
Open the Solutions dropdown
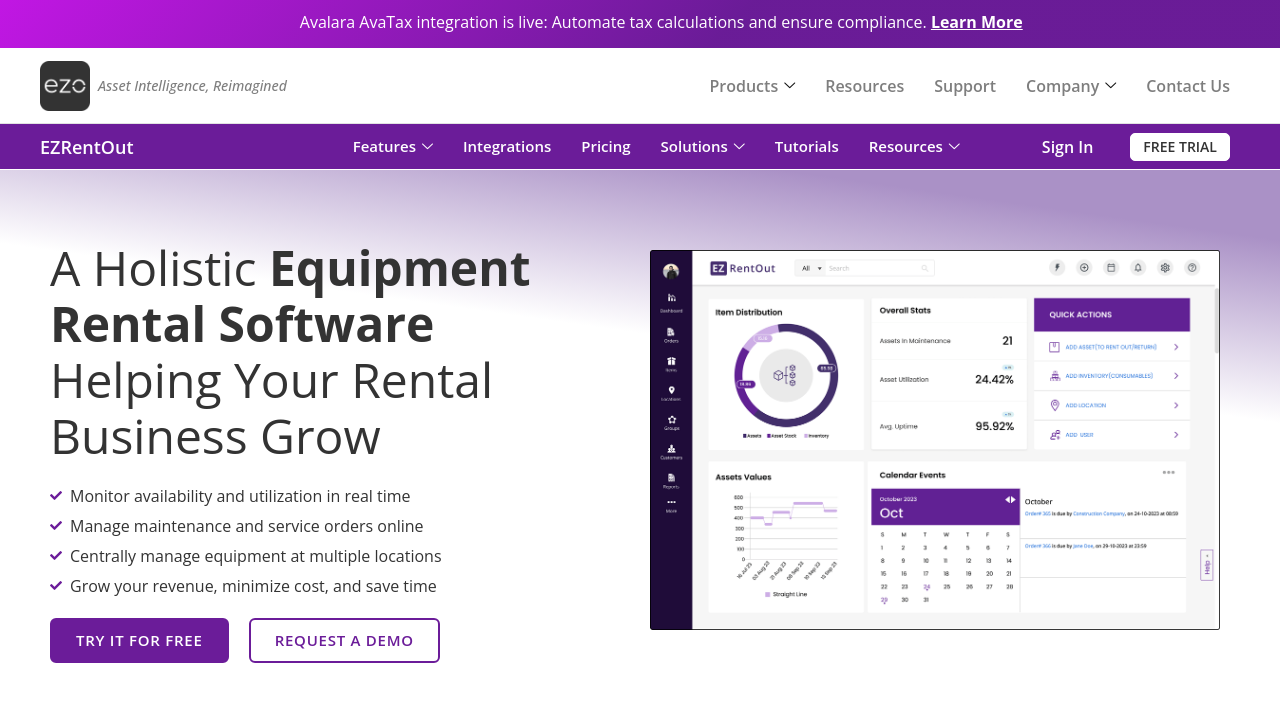pos(702,147)
